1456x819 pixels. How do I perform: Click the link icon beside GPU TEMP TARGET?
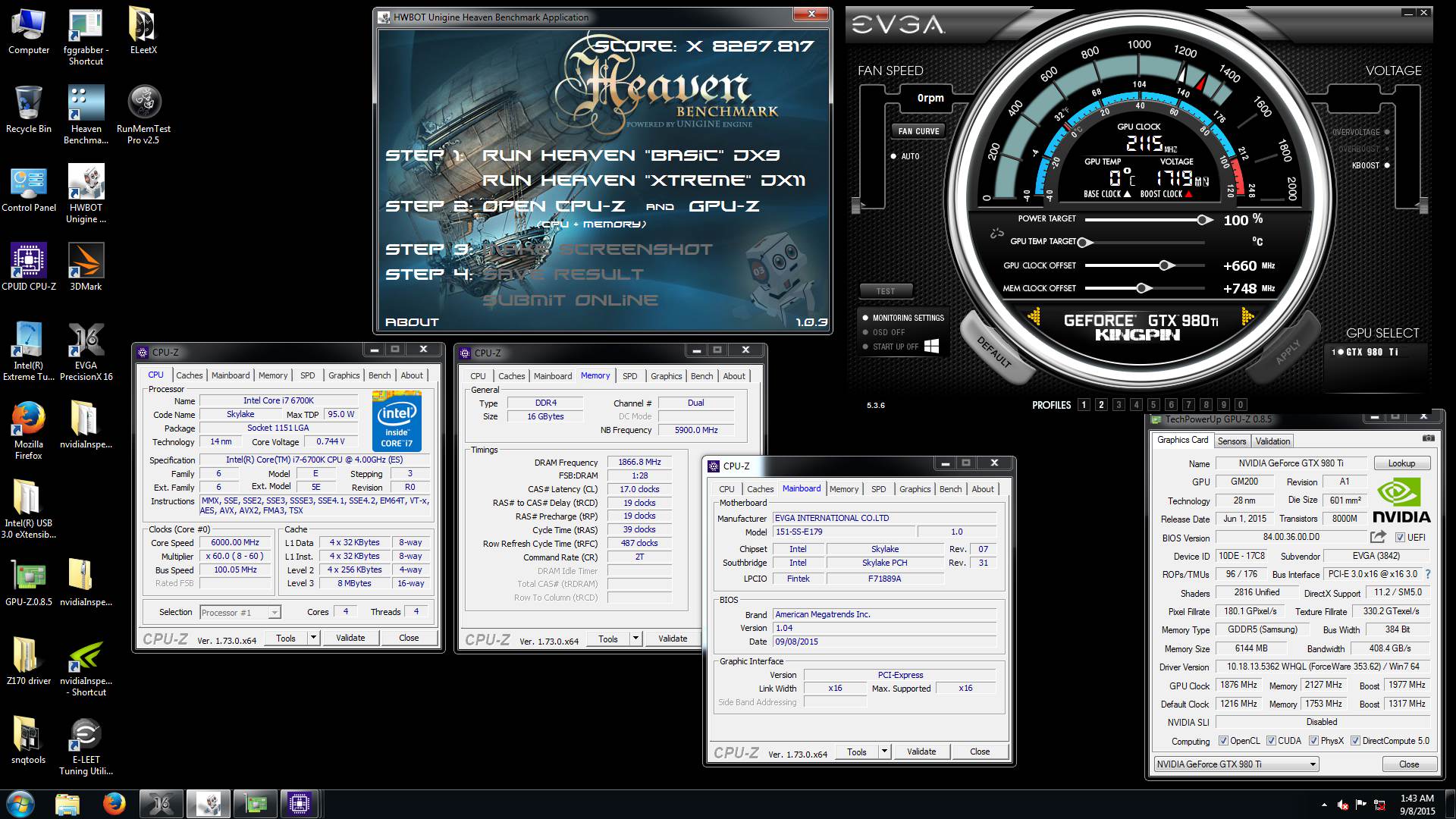point(997,234)
